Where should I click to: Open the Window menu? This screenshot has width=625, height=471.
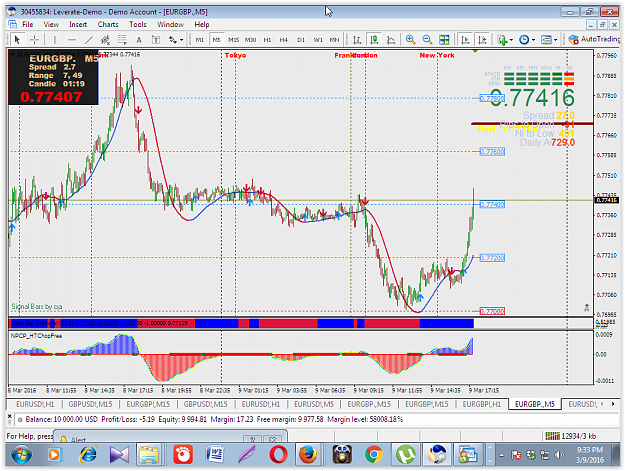tap(171, 24)
